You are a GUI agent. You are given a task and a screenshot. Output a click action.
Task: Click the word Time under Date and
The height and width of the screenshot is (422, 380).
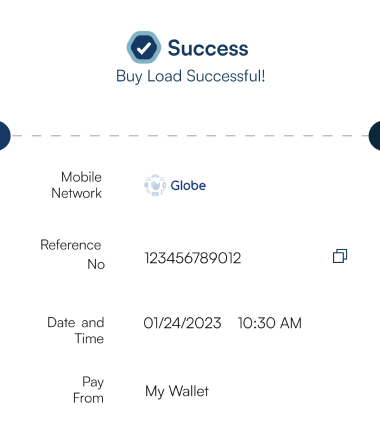point(89,339)
